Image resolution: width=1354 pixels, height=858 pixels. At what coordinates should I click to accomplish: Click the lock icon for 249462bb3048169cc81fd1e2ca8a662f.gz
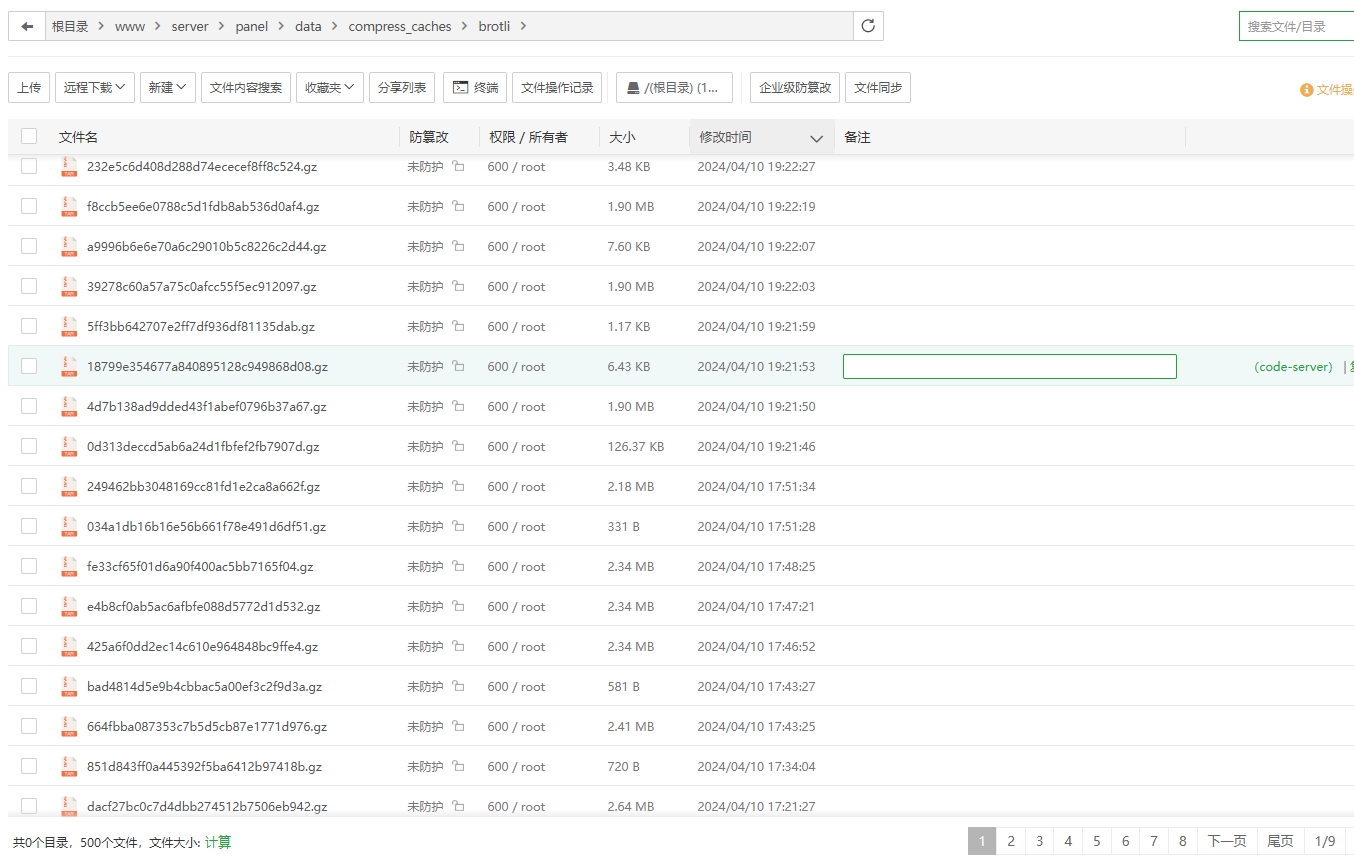click(x=458, y=486)
